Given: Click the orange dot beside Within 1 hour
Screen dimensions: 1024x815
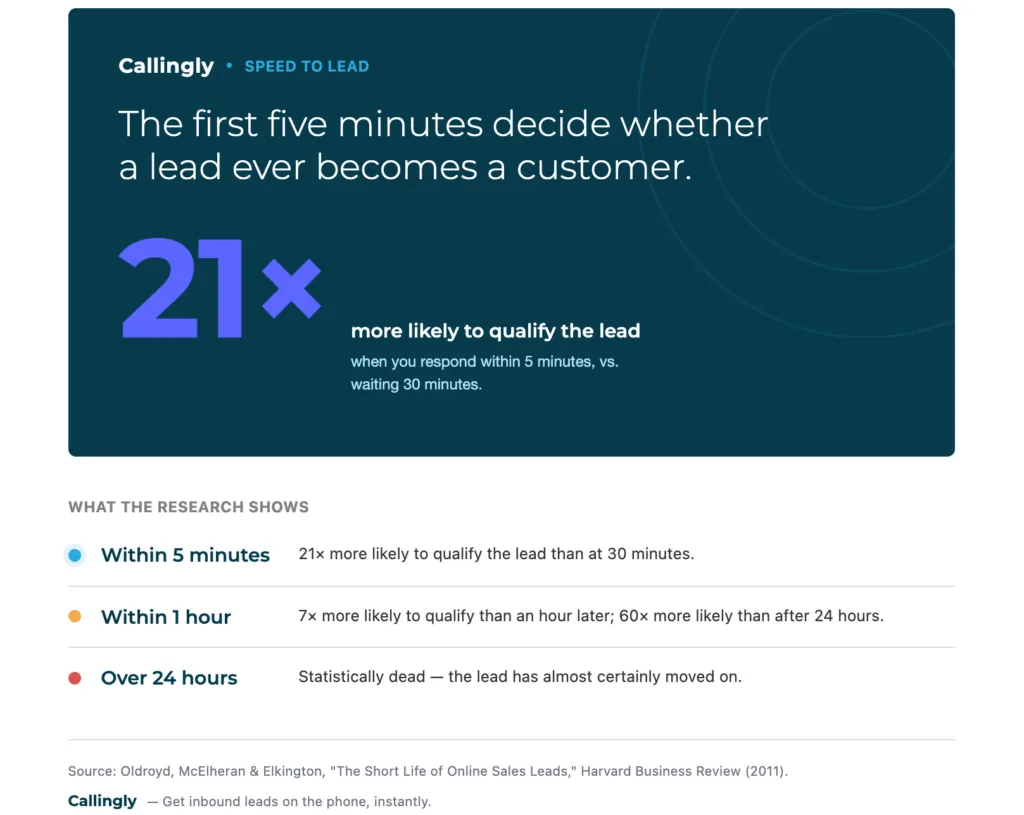Looking at the screenshot, I should [75, 616].
